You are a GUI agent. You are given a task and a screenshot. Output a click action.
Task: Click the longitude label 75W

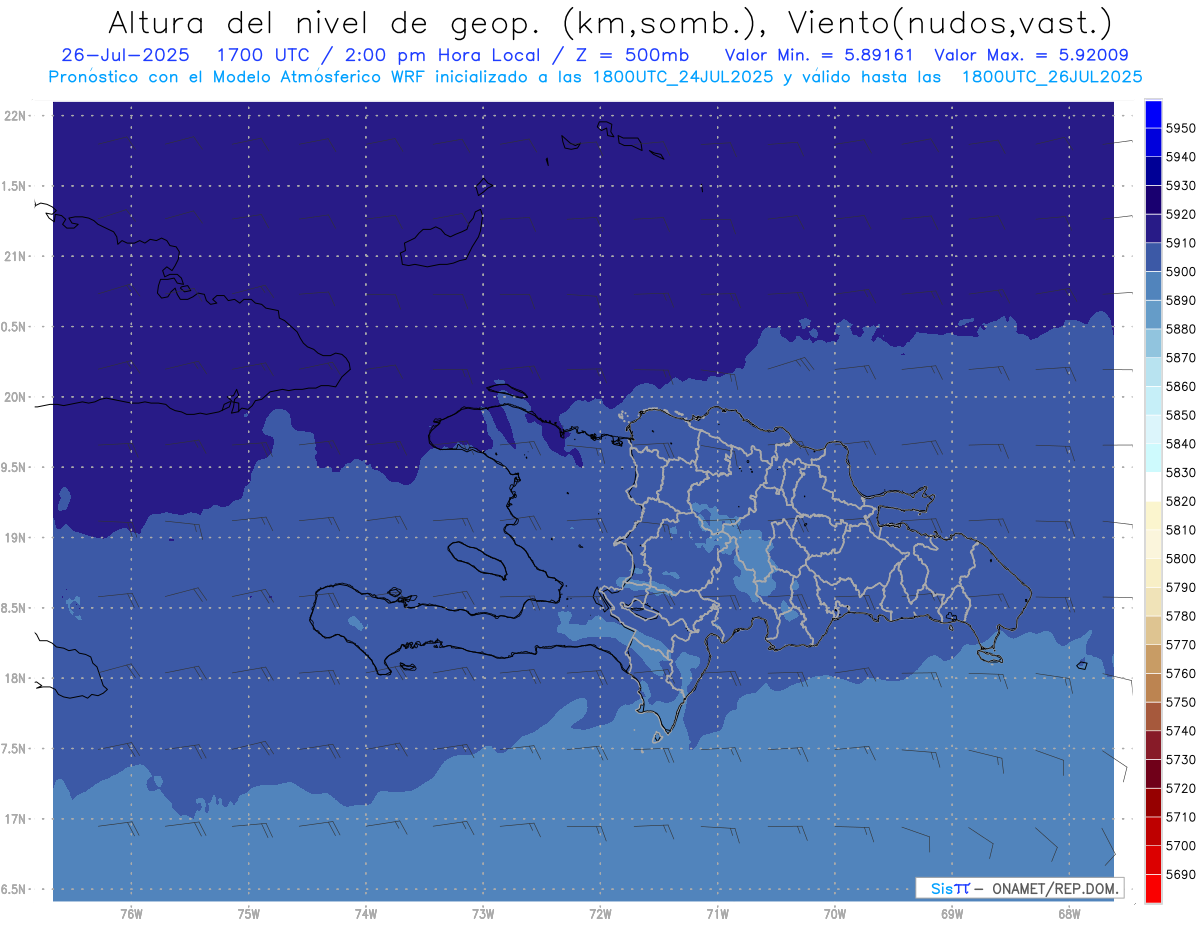(249, 914)
